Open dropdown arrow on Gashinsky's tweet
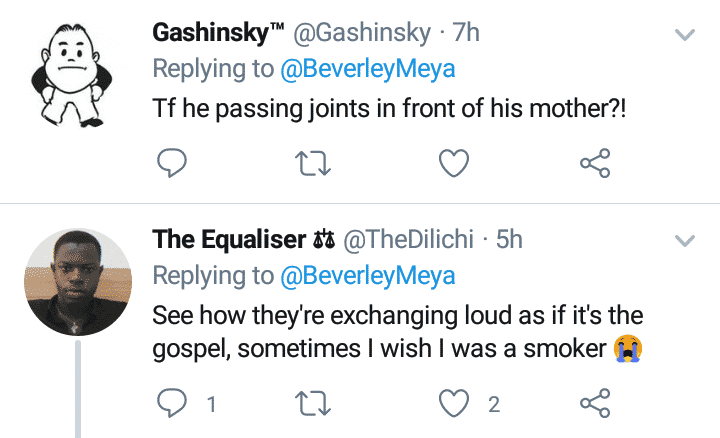This screenshot has width=720, height=438. (685, 35)
